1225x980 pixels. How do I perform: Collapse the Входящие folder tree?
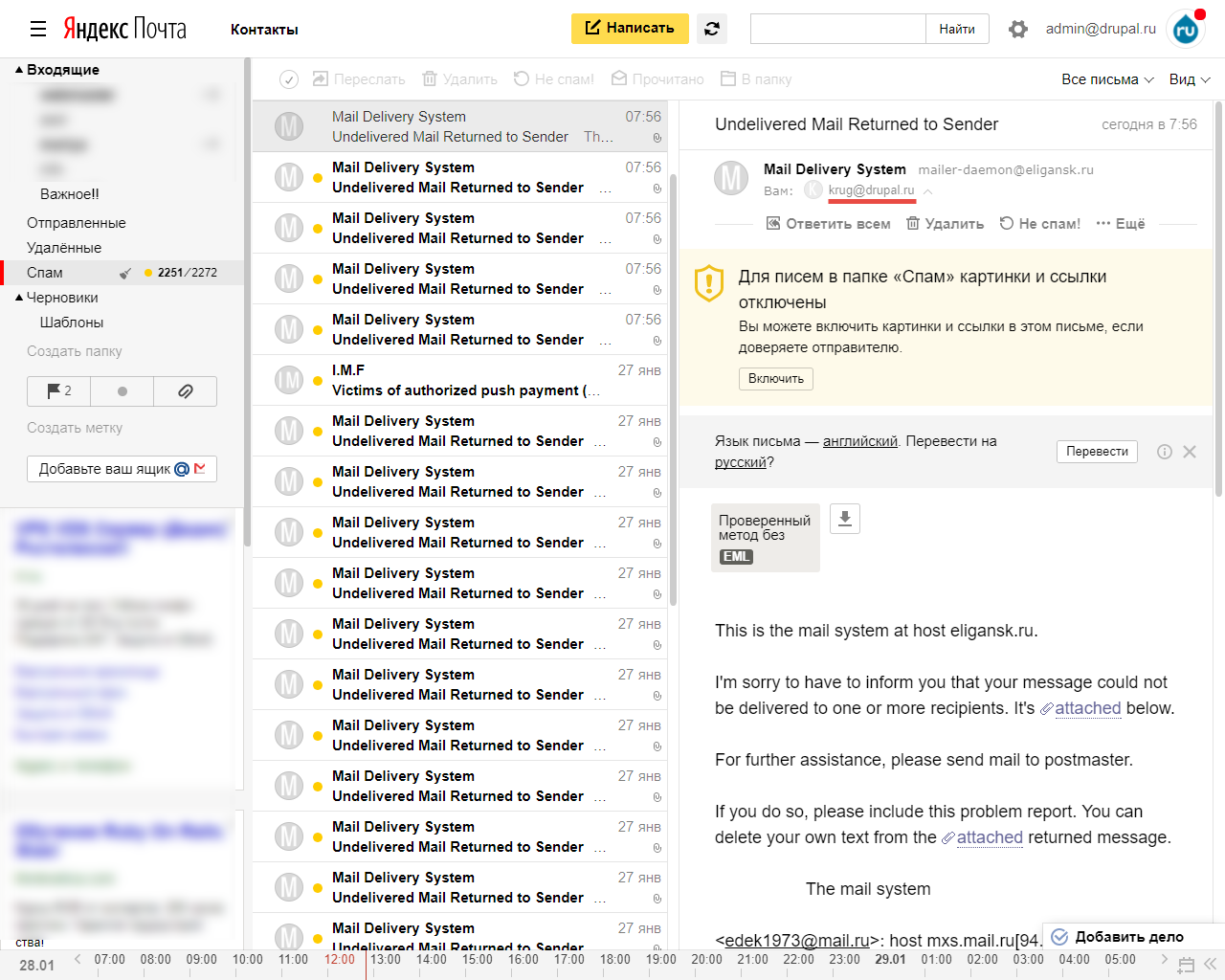(19, 70)
